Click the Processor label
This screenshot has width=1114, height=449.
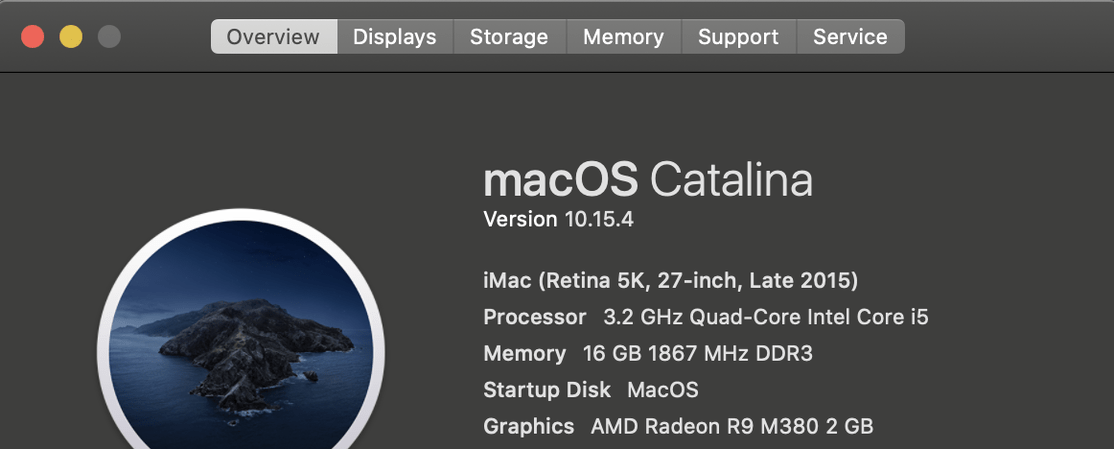coord(534,317)
